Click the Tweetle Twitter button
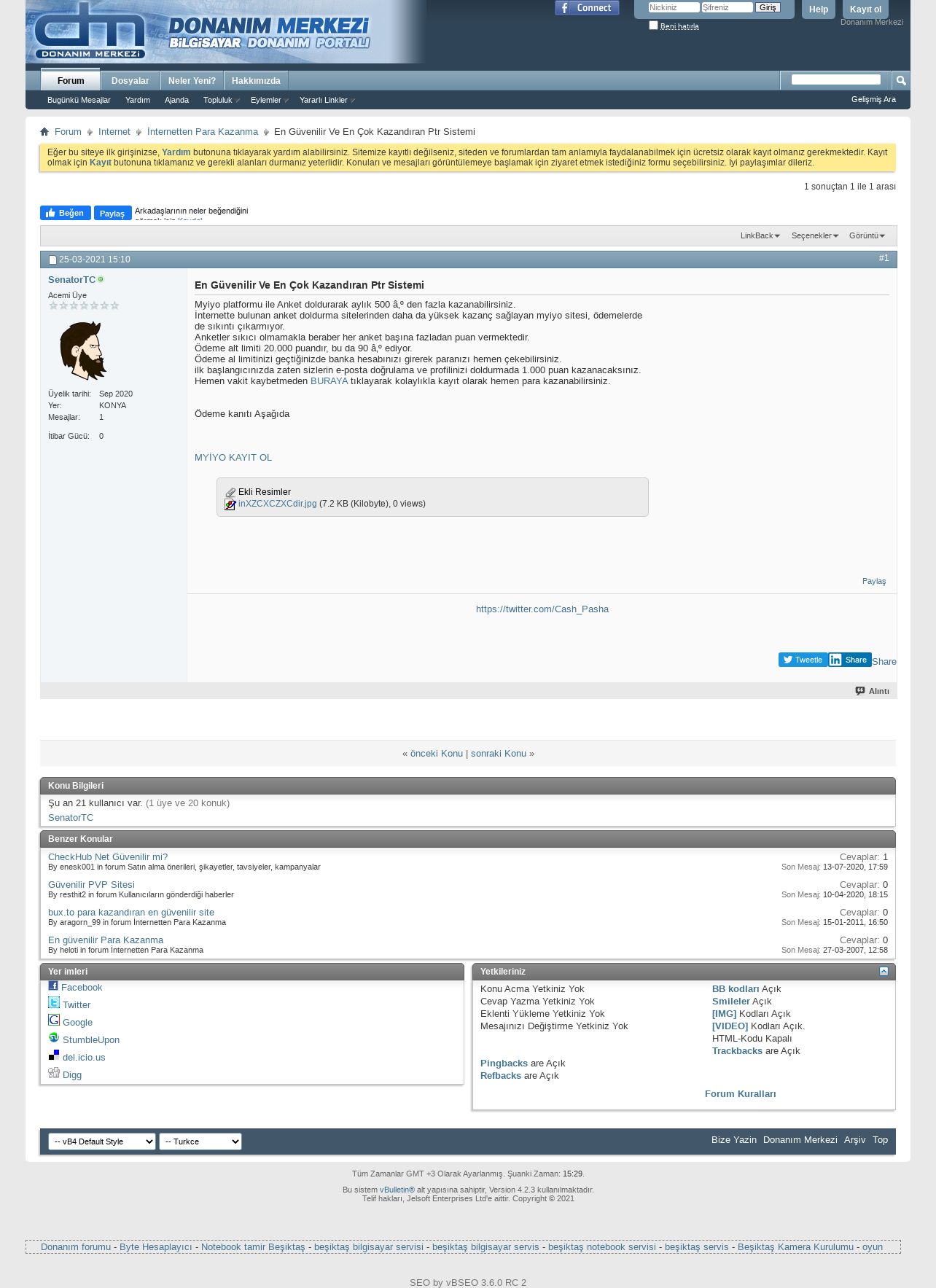Image resolution: width=936 pixels, height=1288 pixels. coord(803,660)
